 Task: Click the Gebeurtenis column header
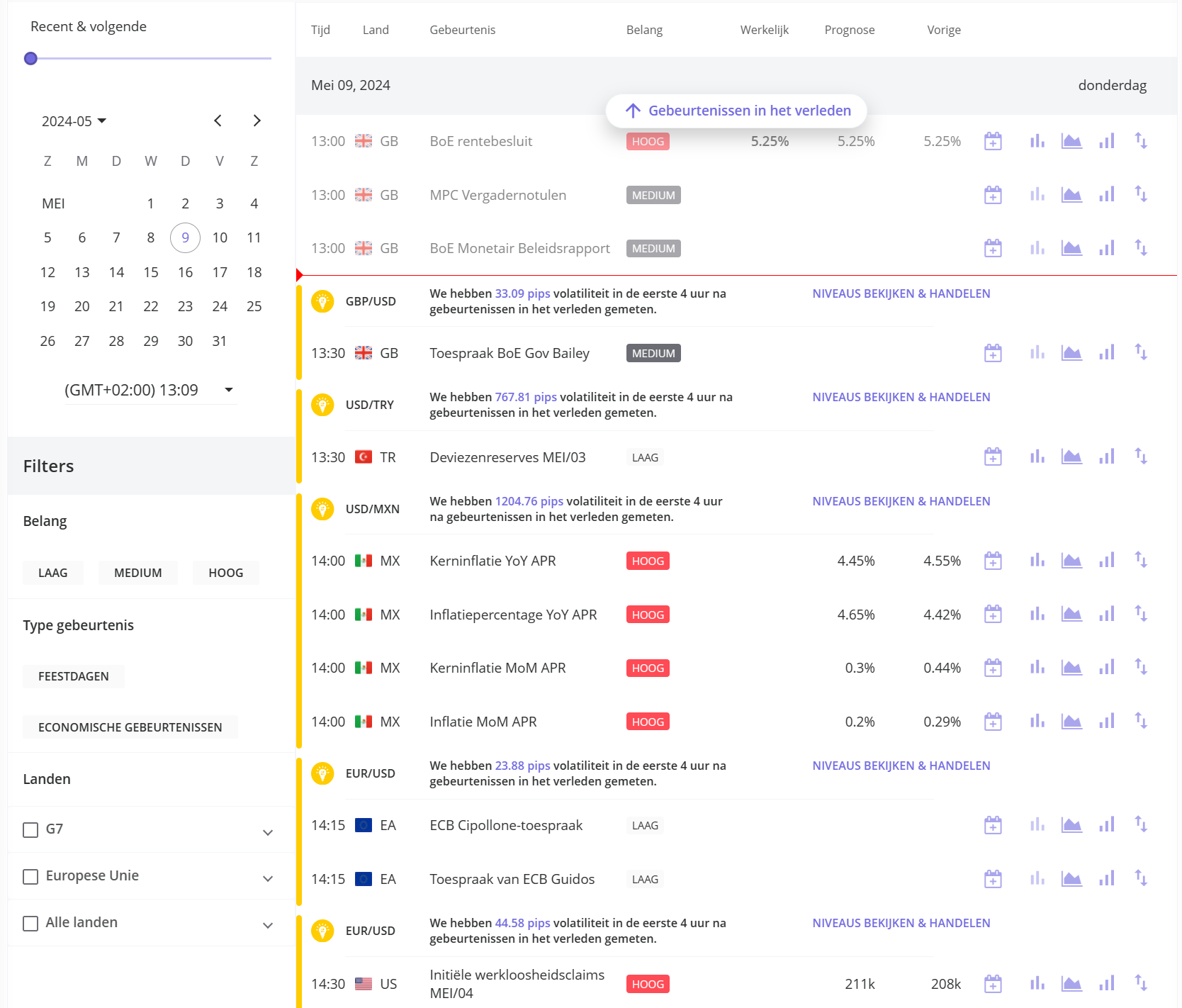click(463, 30)
